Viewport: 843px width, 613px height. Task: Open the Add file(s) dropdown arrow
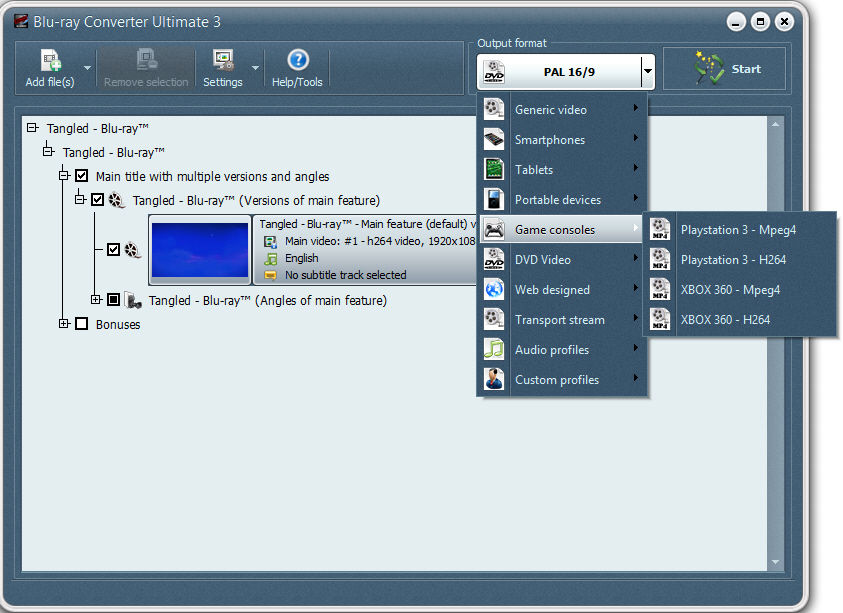point(87,68)
